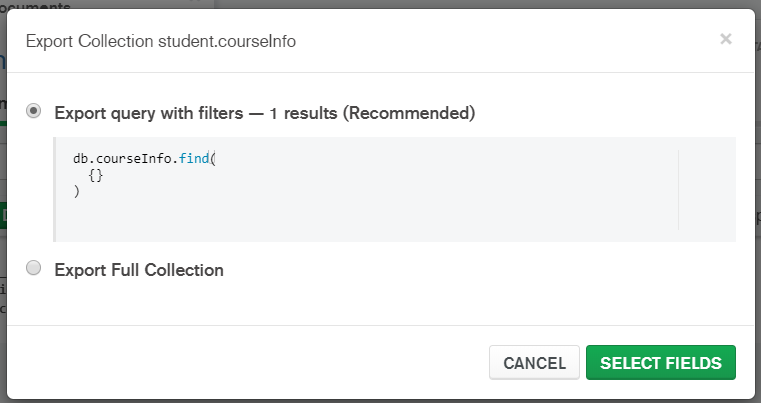Image resolution: width=761 pixels, height=403 pixels.
Task: Click the CANCEL button
Action: pos(534,363)
